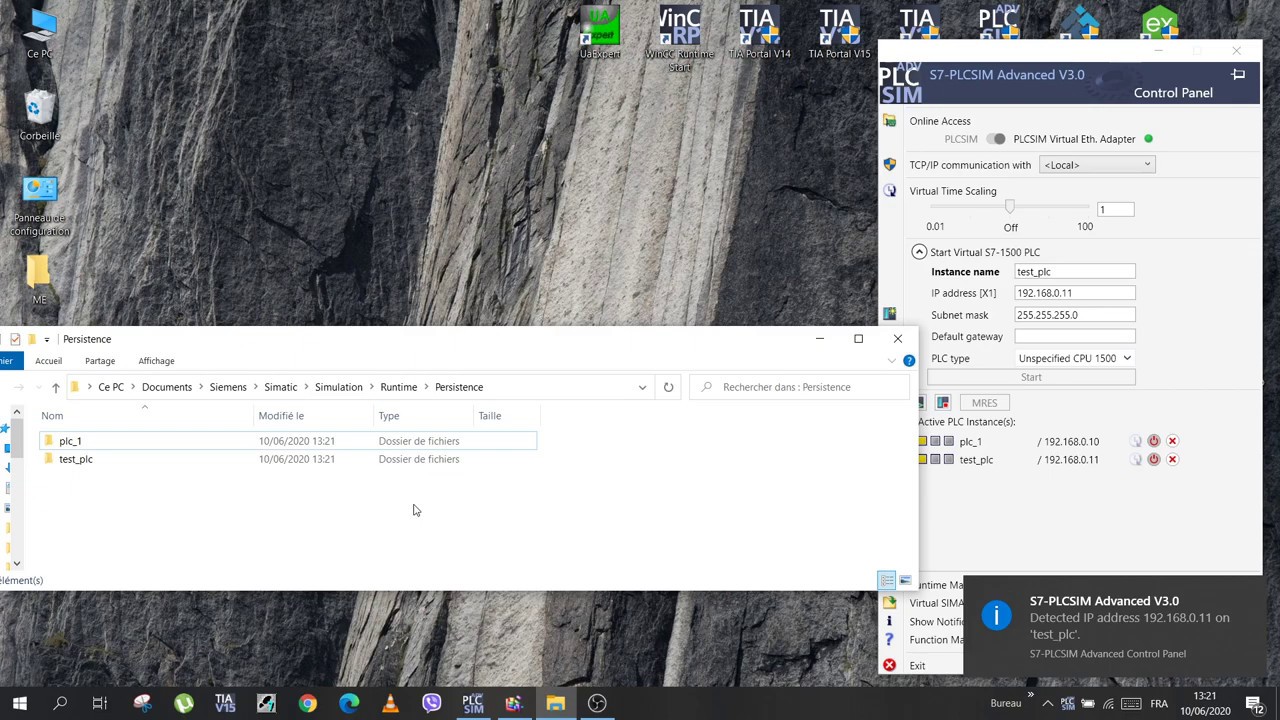This screenshot has width=1280, height=720.
Task: Click the Default gateway field
Action: coord(1075,337)
